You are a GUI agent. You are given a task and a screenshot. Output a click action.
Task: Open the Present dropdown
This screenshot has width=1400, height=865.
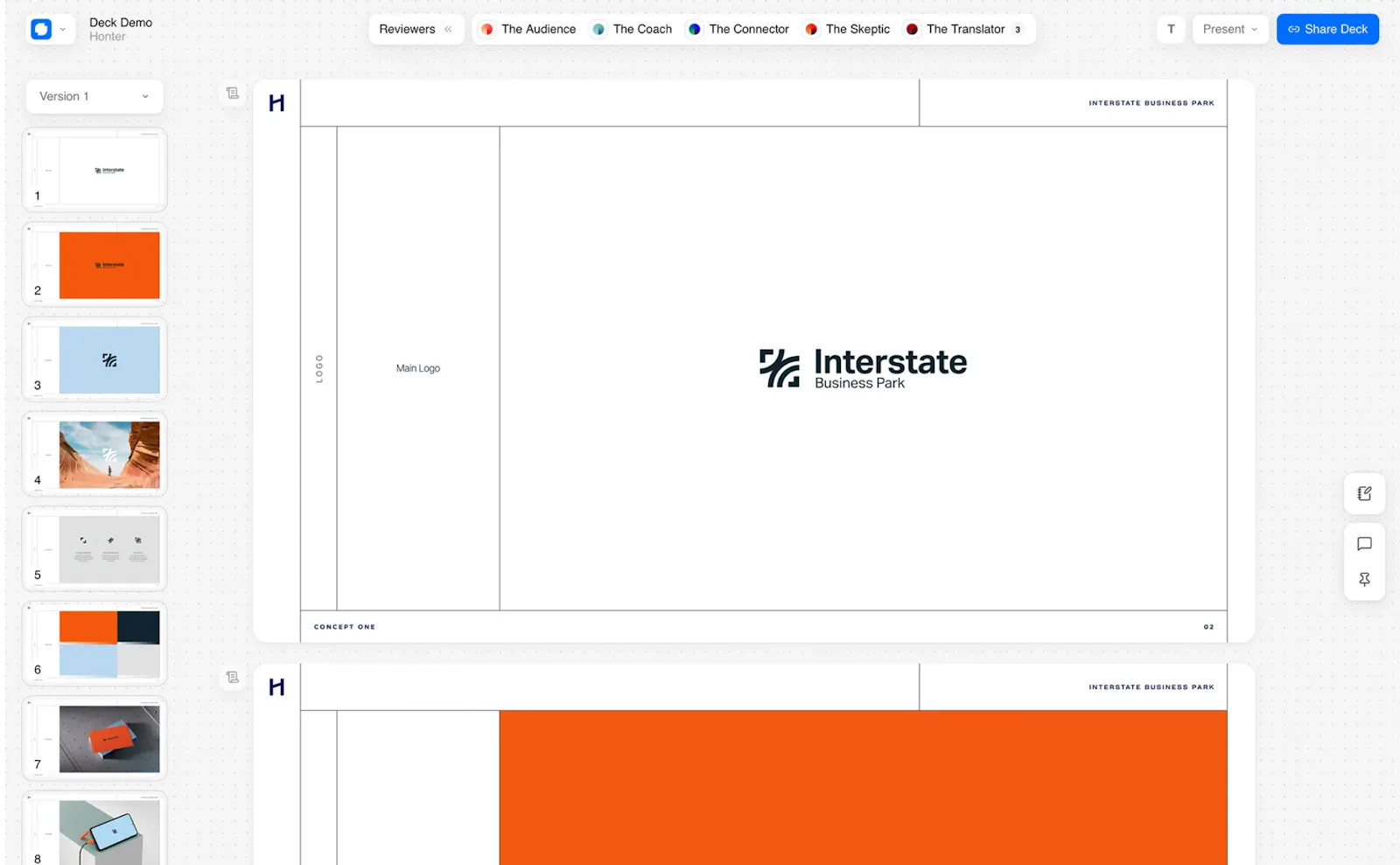pos(1230,29)
